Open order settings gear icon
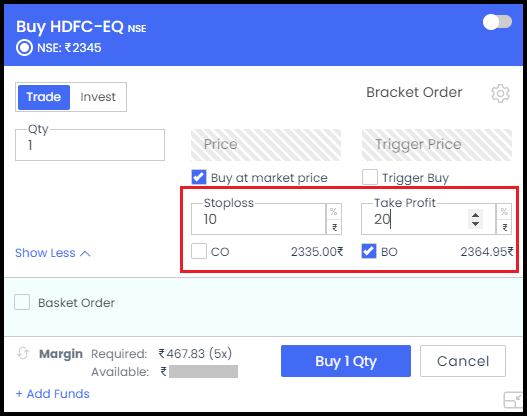The height and width of the screenshot is (416, 527). click(x=500, y=93)
